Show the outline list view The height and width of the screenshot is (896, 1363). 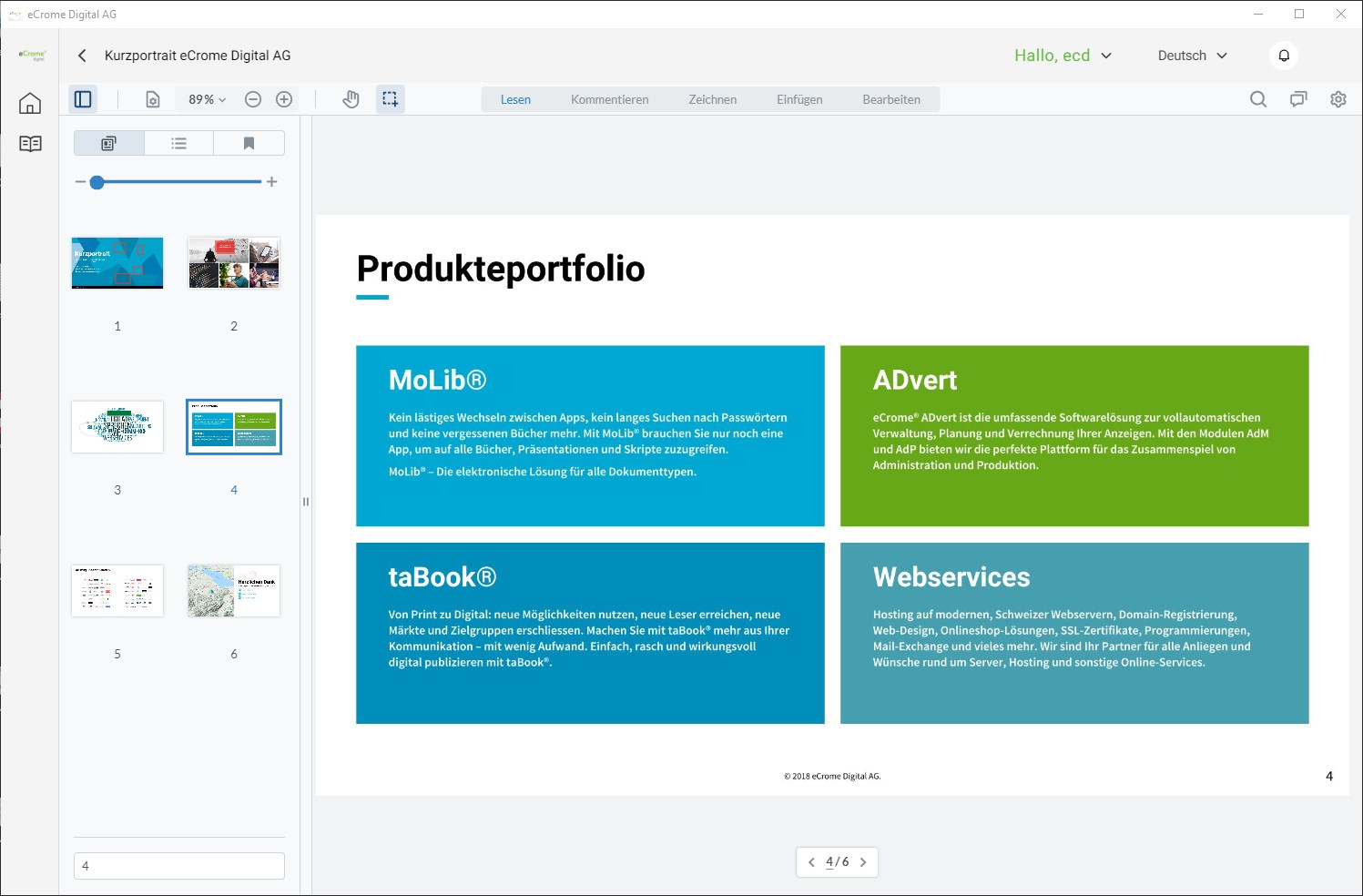(x=178, y=143)
